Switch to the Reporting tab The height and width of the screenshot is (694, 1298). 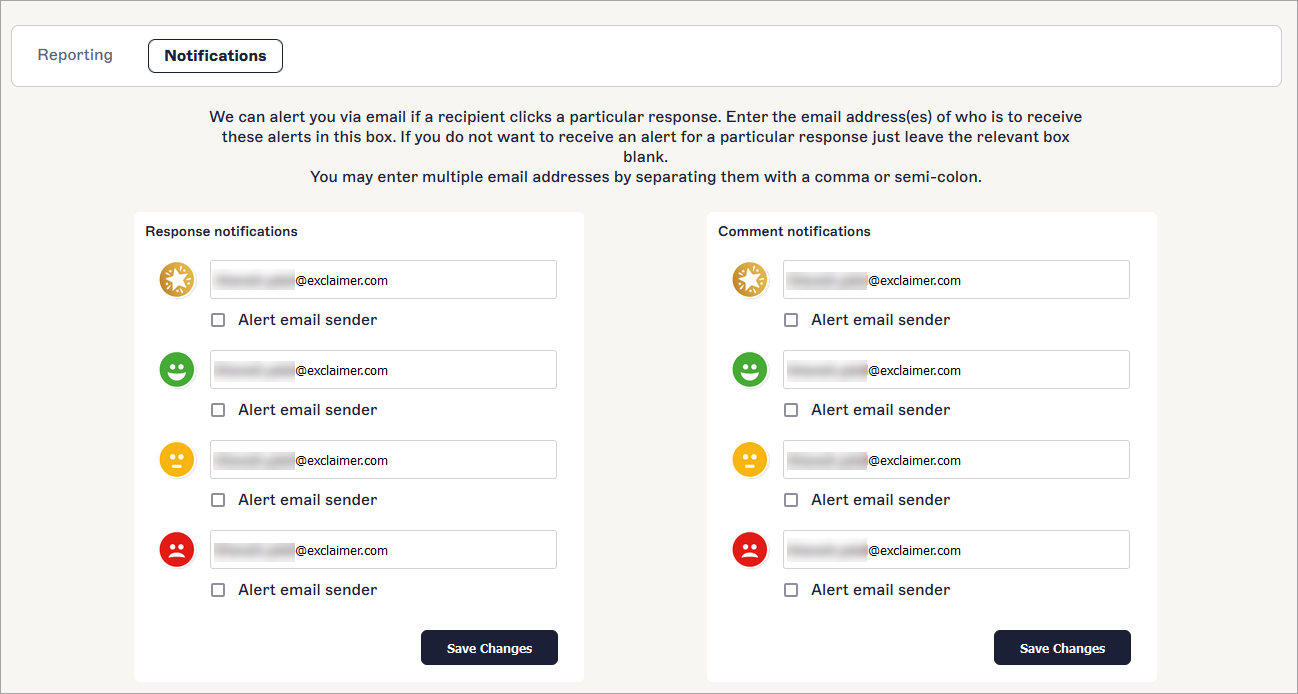tap(75, 55)
